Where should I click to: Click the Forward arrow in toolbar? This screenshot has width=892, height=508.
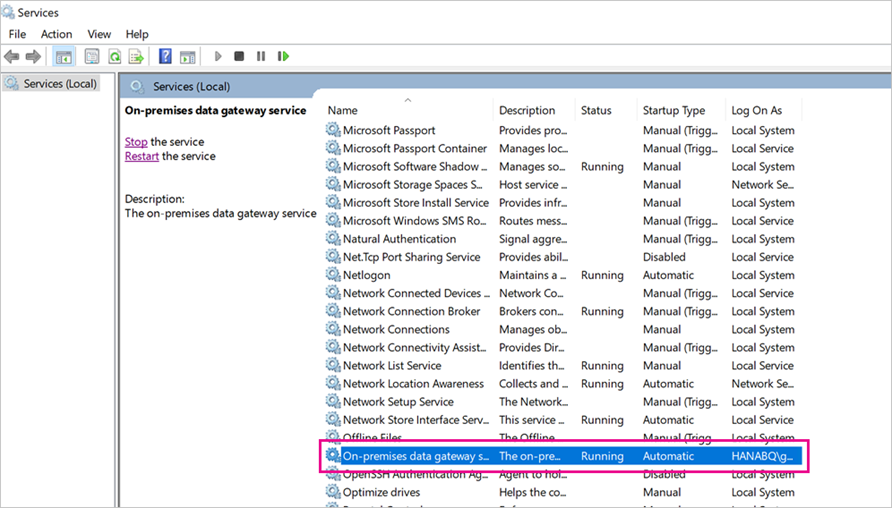33,57
